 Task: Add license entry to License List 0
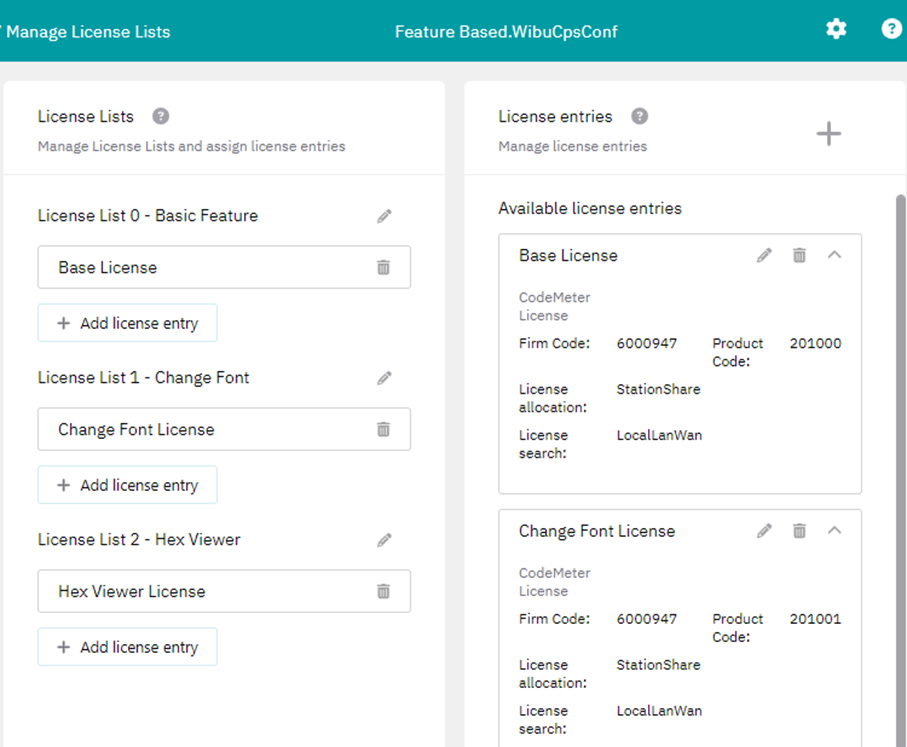(x=127, y=323)
